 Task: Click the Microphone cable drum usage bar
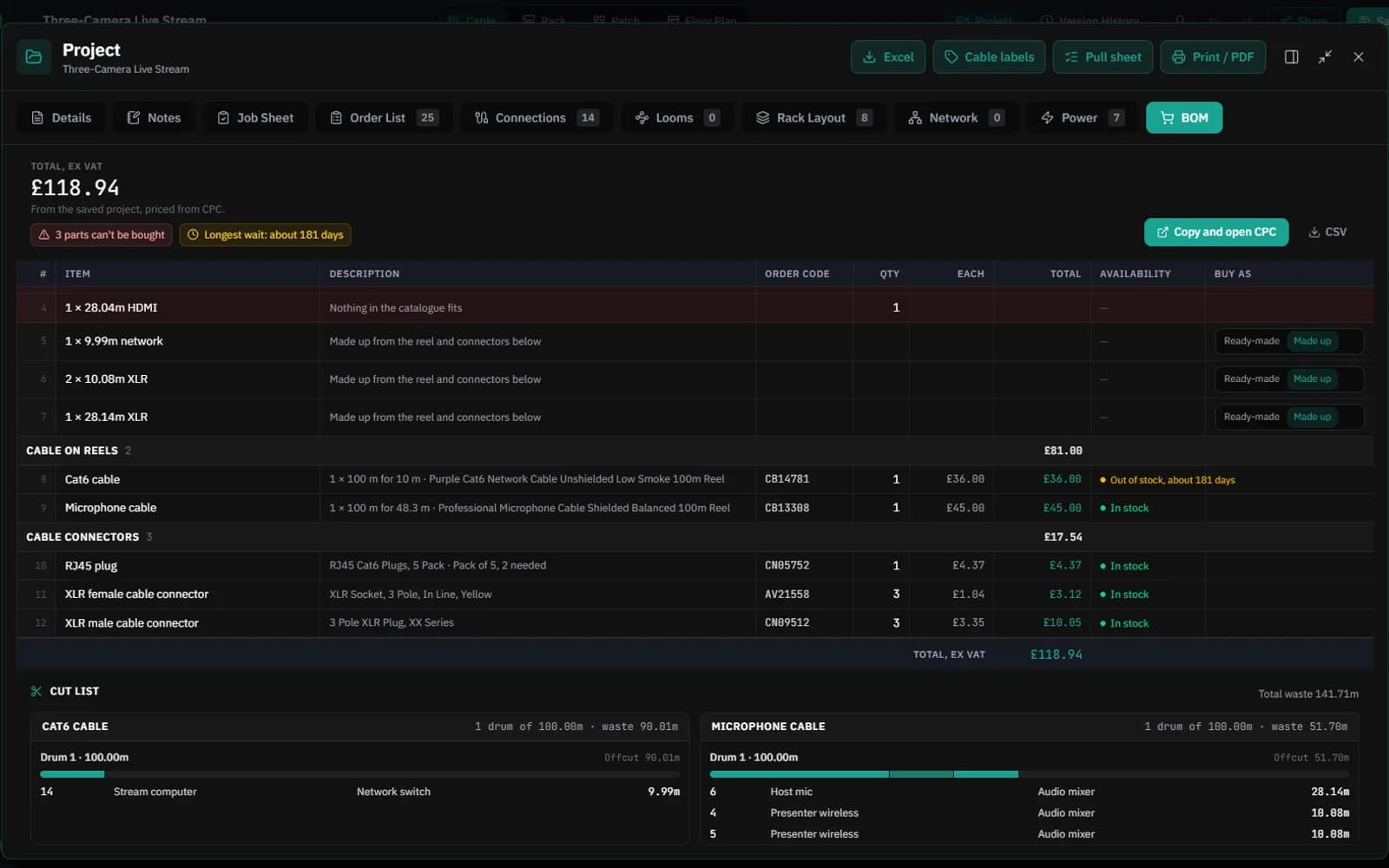1029,774
